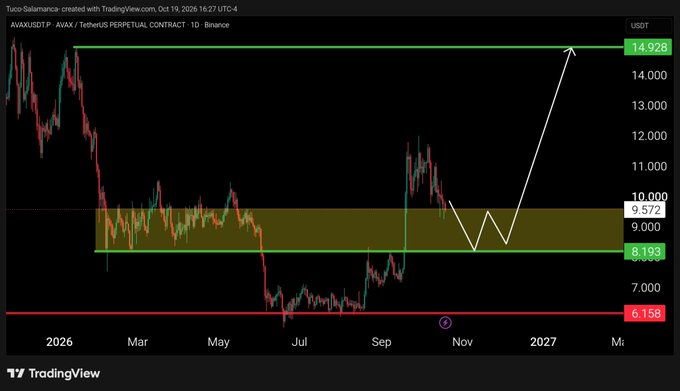Click the purple lightning event icon
This screenshot has width=680, height=391.
(x=445, y=323)
